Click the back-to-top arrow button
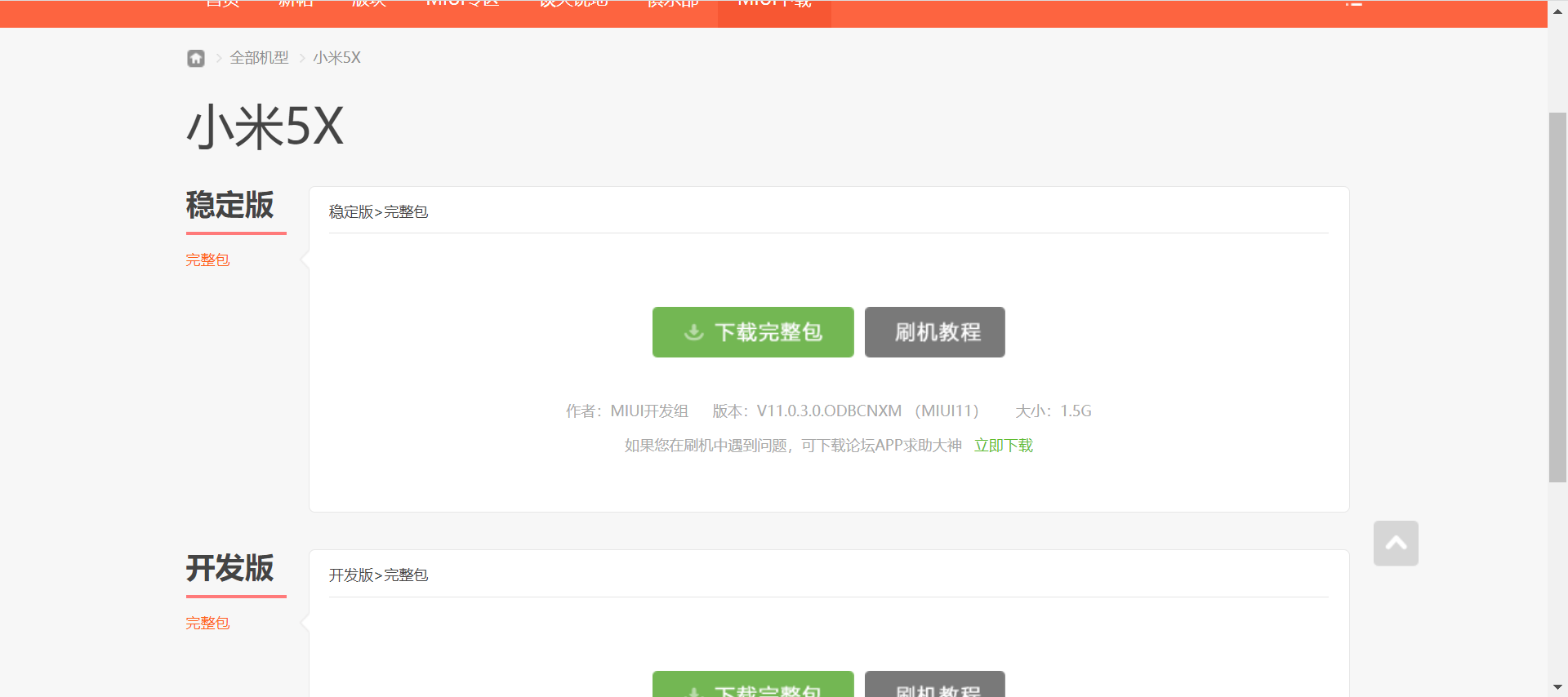Viewport: 1568px width, 697px height. 1396,544
